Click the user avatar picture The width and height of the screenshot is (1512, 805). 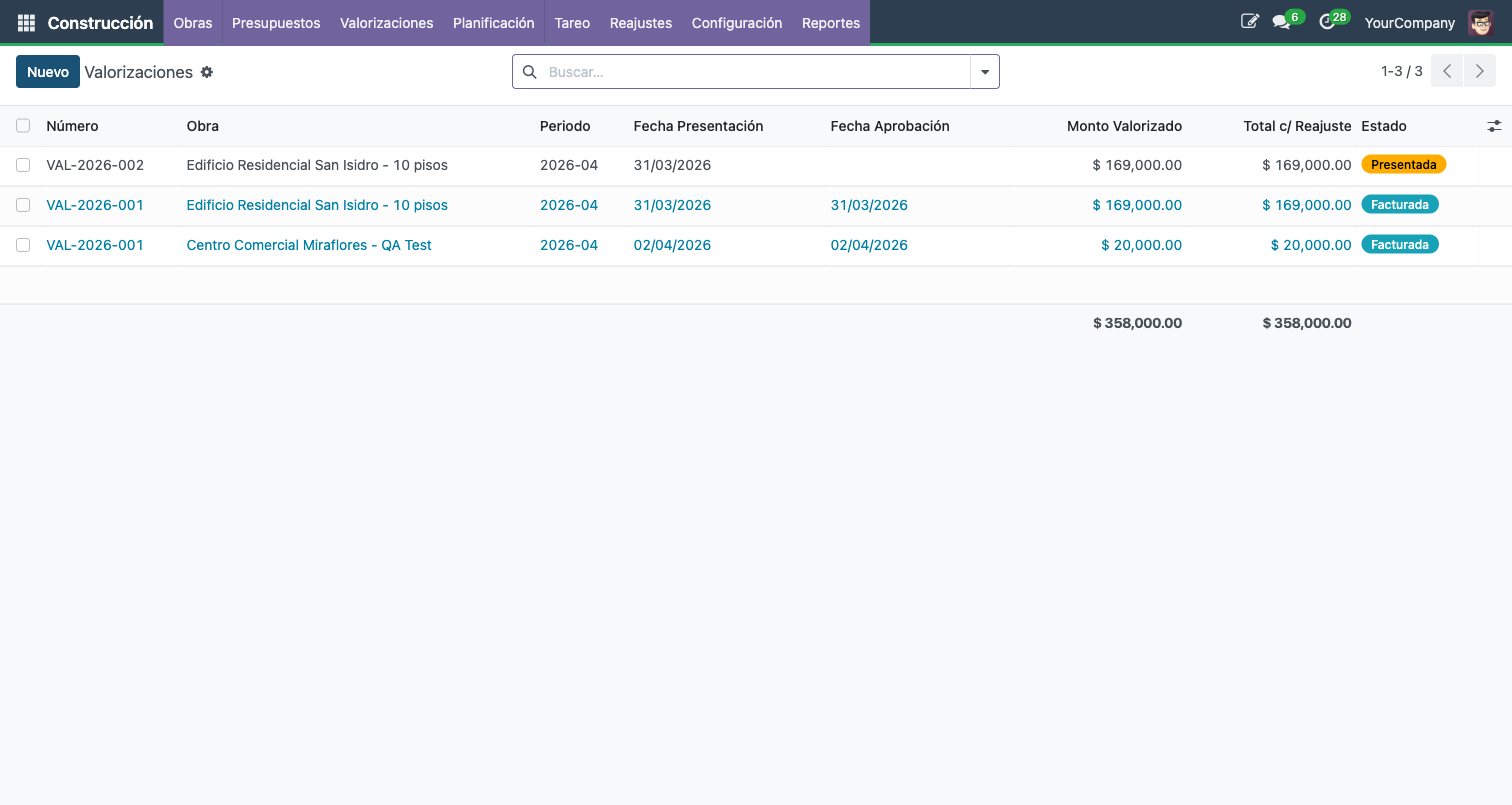[x=1480, y=22]
